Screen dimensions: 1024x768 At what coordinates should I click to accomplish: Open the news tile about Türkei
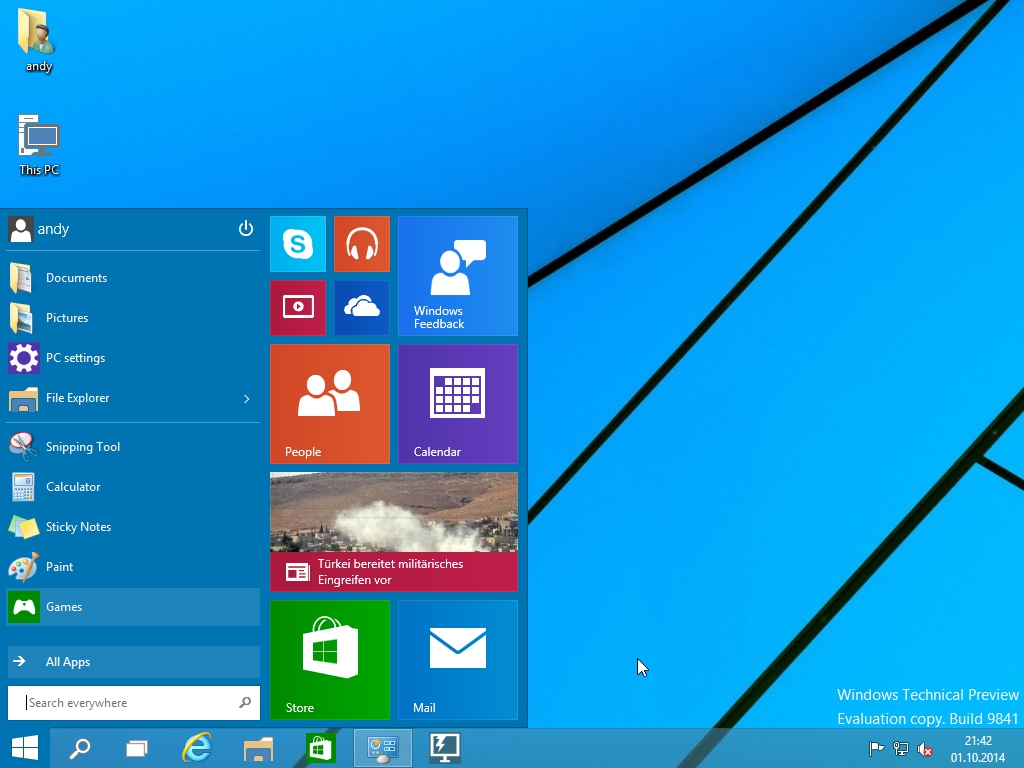393,532
